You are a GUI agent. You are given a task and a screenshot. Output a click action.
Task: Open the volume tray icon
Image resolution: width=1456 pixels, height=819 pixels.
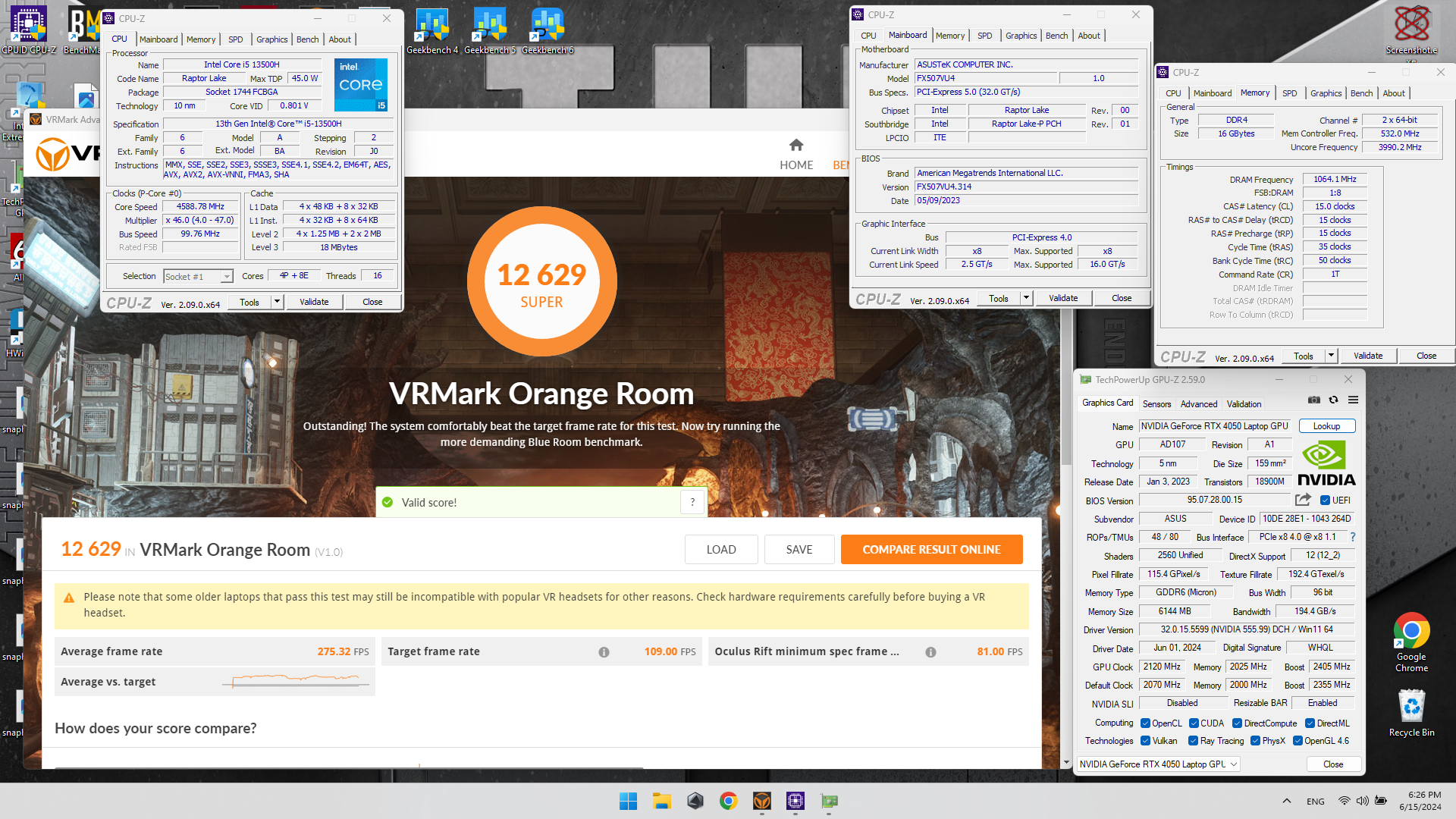[x=1362, y=801]
